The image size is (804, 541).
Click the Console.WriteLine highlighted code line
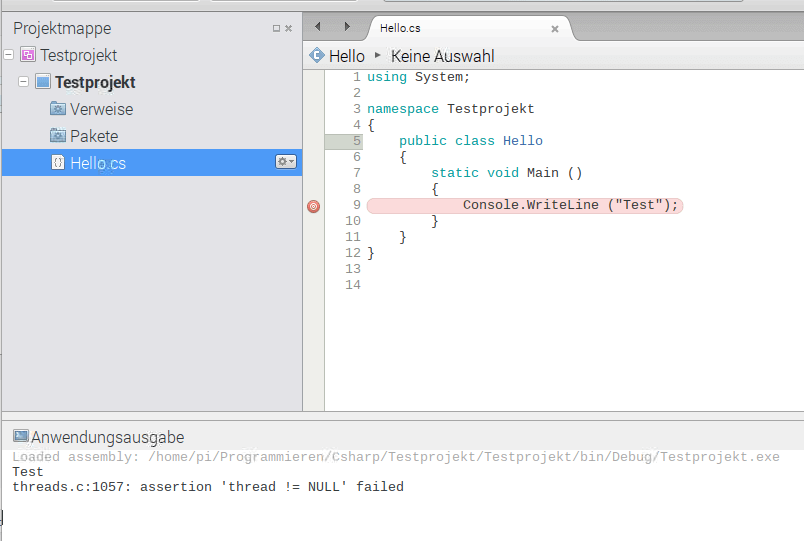coord(525,205)
